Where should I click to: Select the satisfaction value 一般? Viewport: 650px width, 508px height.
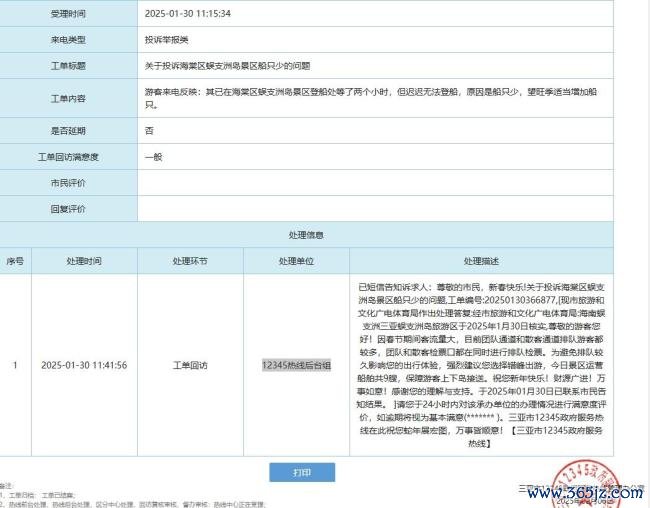pyautogui.click(x=153, y=157)
